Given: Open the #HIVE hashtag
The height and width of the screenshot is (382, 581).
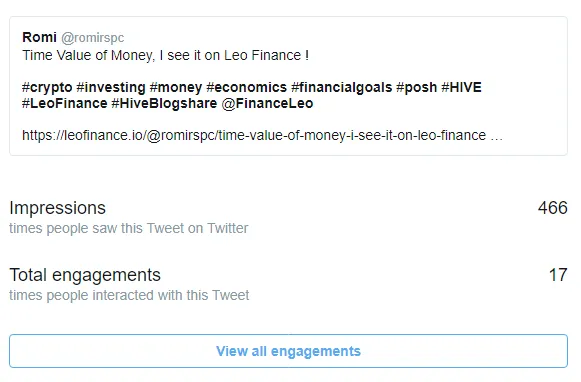Looking at the screenshot, I should click(x=461, y=87).
